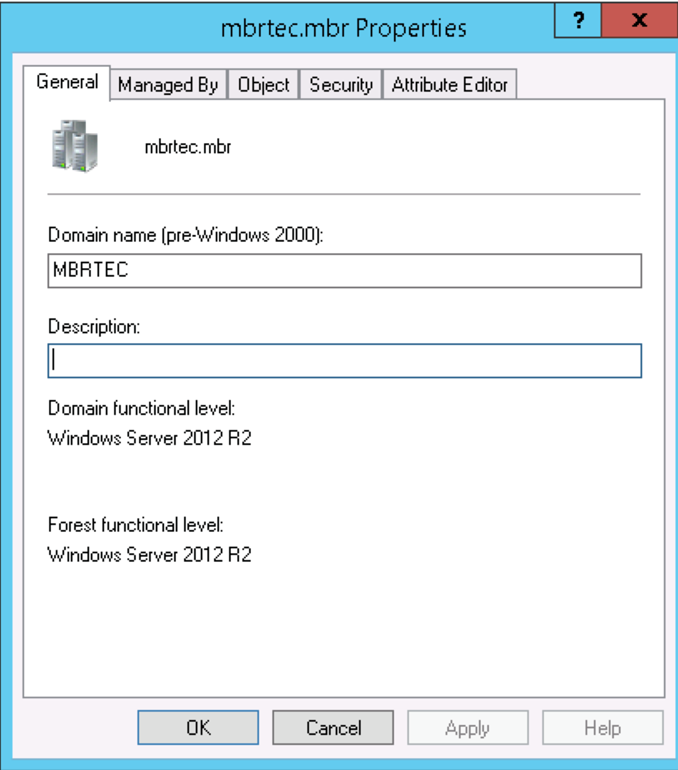Switch to the Security tab

click(341, 85)
